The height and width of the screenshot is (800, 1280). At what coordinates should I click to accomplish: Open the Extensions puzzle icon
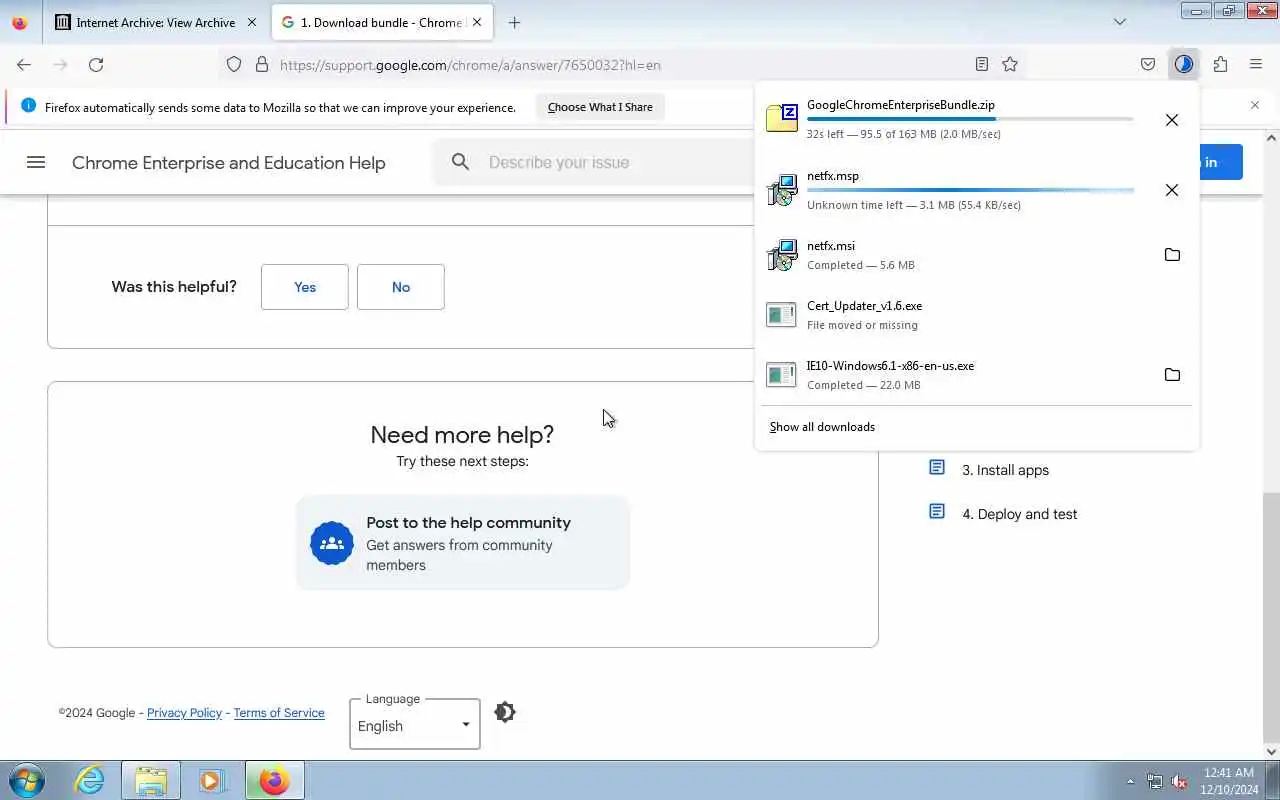click(1220, 64)
